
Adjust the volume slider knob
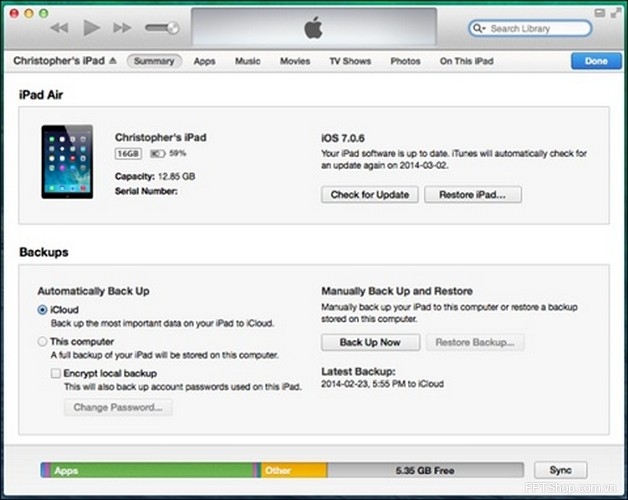173,28
